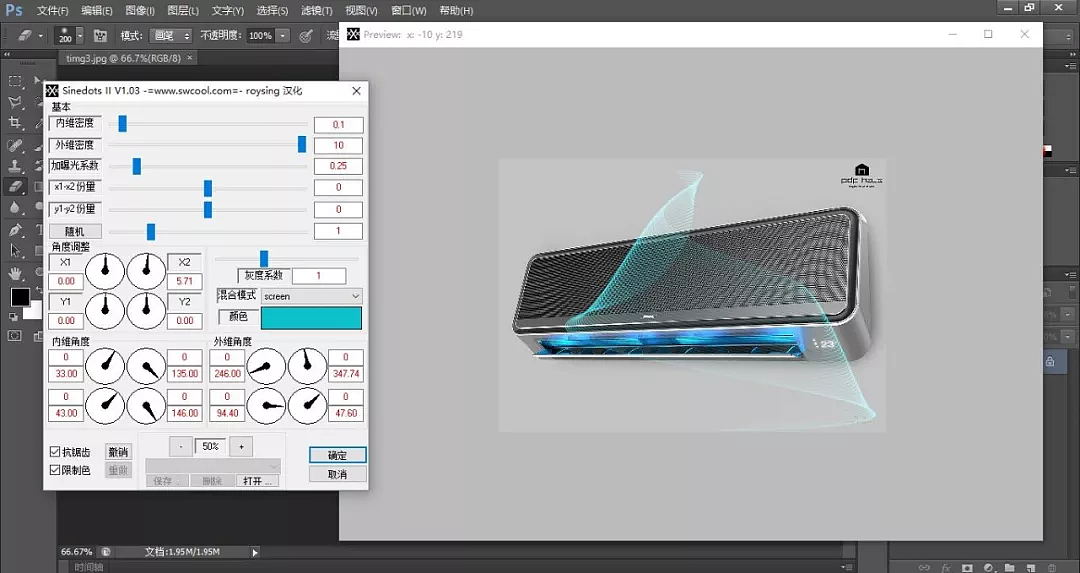Adjust the 外维密度 slider handle
This screenshot has height=573, width=1080.
point(302,144)
